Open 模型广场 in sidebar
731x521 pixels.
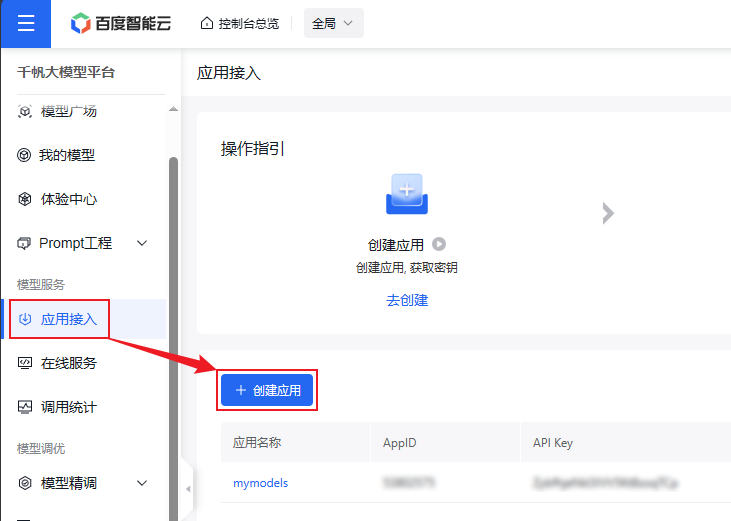pyautogui.click(x=69, y=111)
